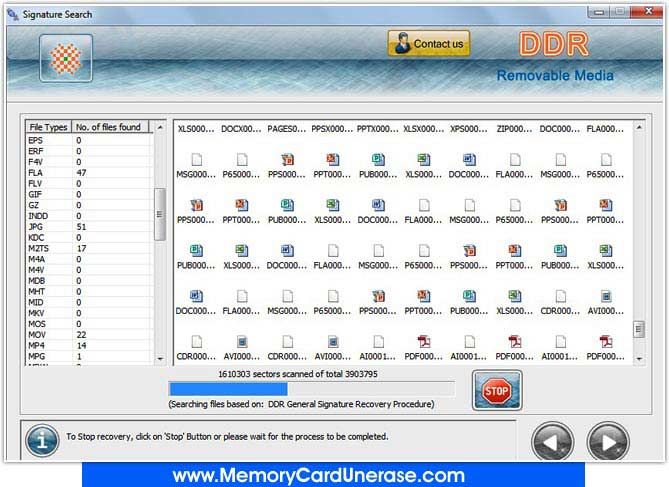Select AVI000 icon in row beginning with DOC000
Screen dimensions: 669x487
(606, 296)
